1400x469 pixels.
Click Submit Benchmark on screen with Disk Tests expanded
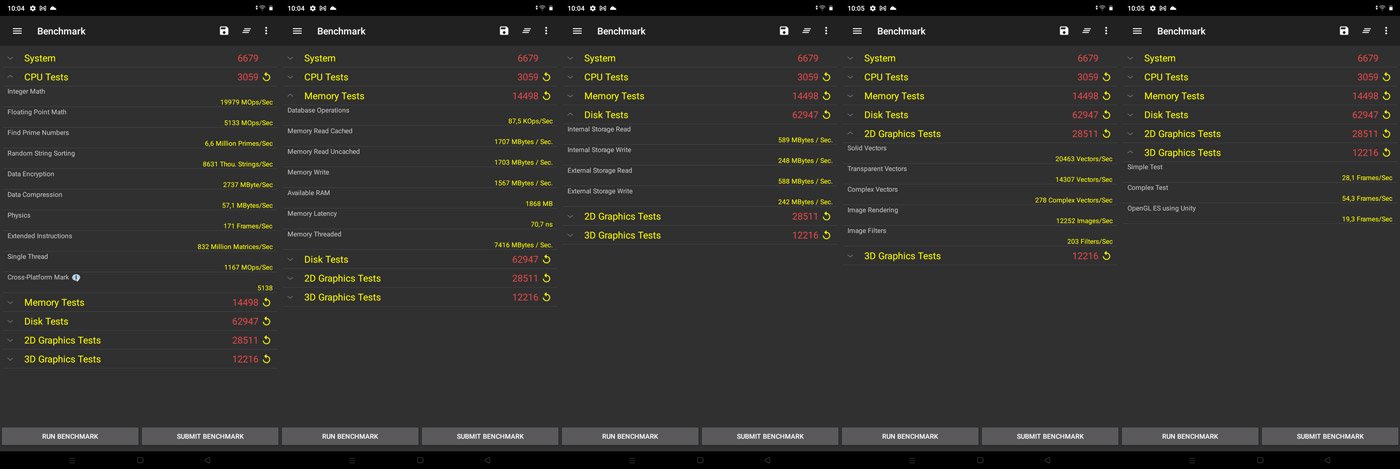click(x=770, y=436)
